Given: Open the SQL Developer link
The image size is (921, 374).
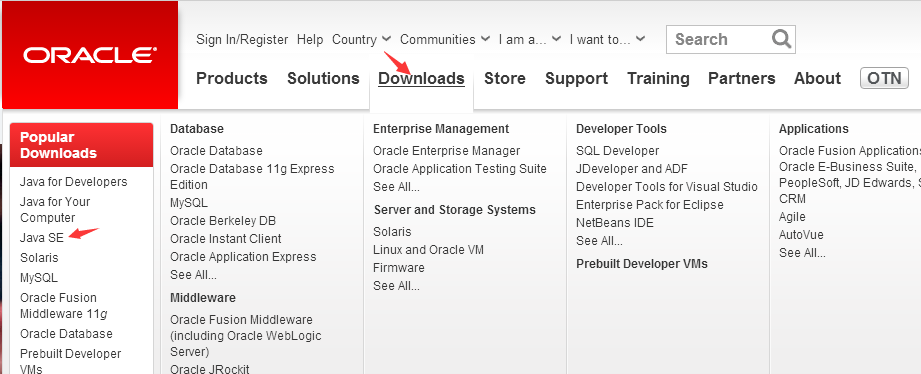Looking at the screenshot, I should click(x=617, y=151).
